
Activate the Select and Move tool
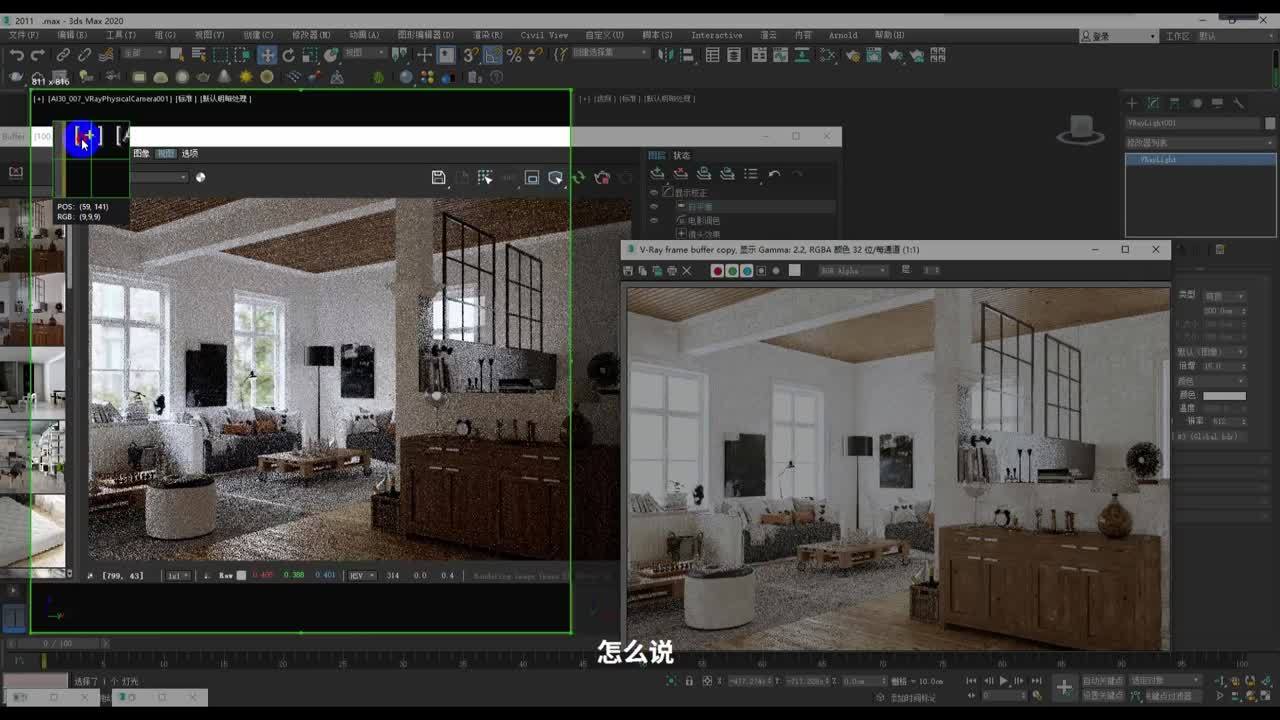coord(266,56)
